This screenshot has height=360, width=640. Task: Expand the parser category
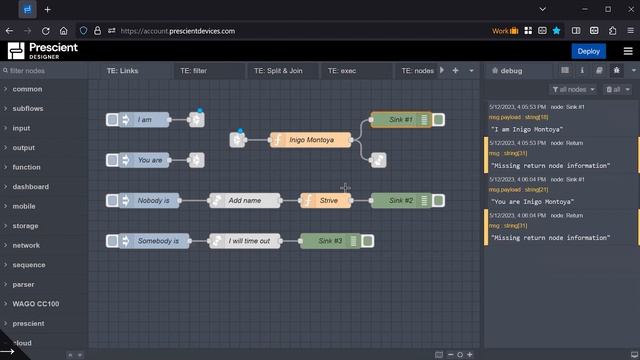23,284
